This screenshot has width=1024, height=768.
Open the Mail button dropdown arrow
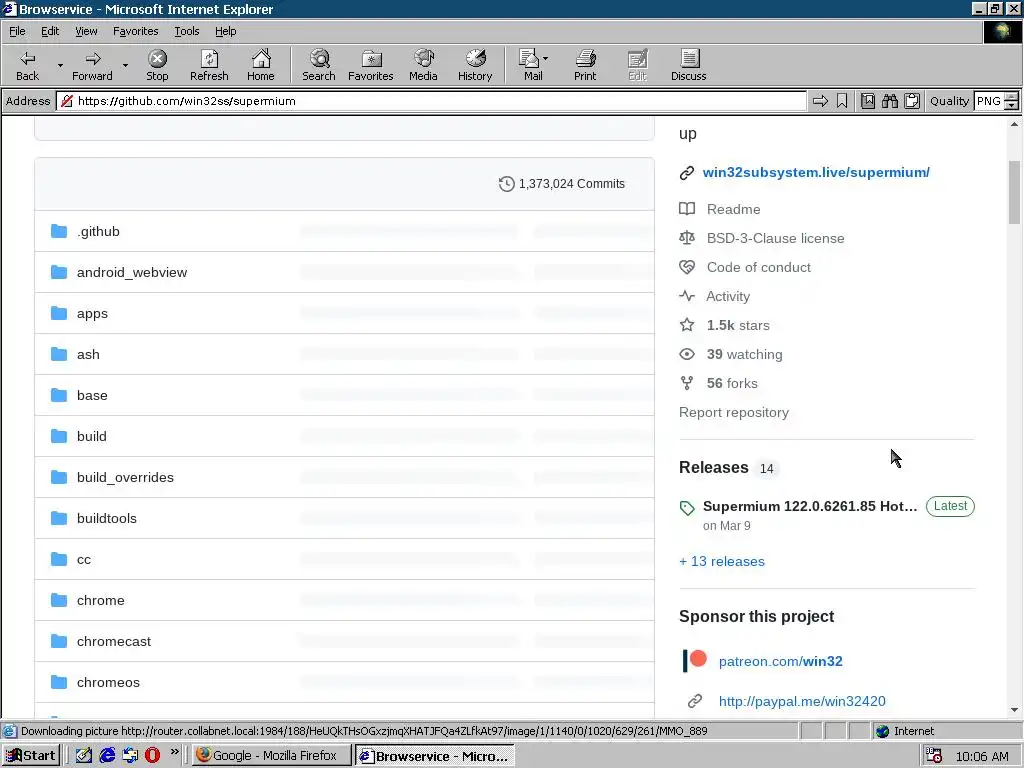546,59
